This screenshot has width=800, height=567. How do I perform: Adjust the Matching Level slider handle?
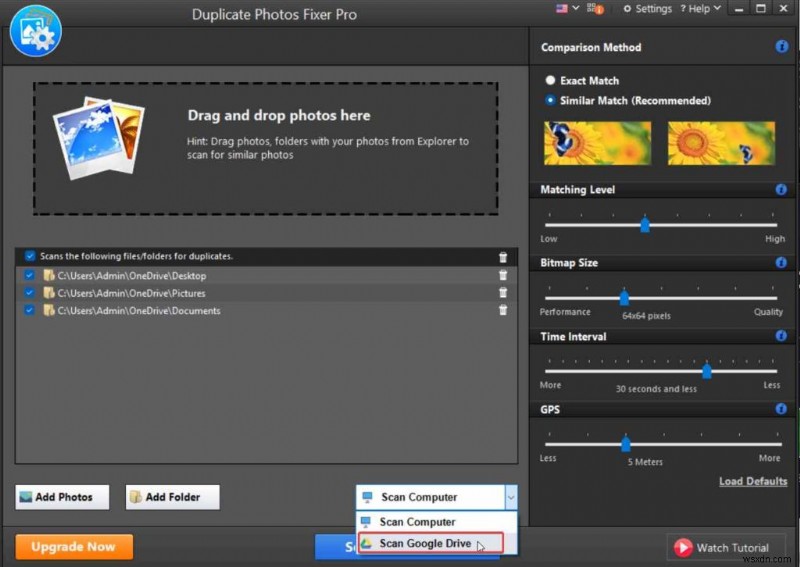point(645,225)
